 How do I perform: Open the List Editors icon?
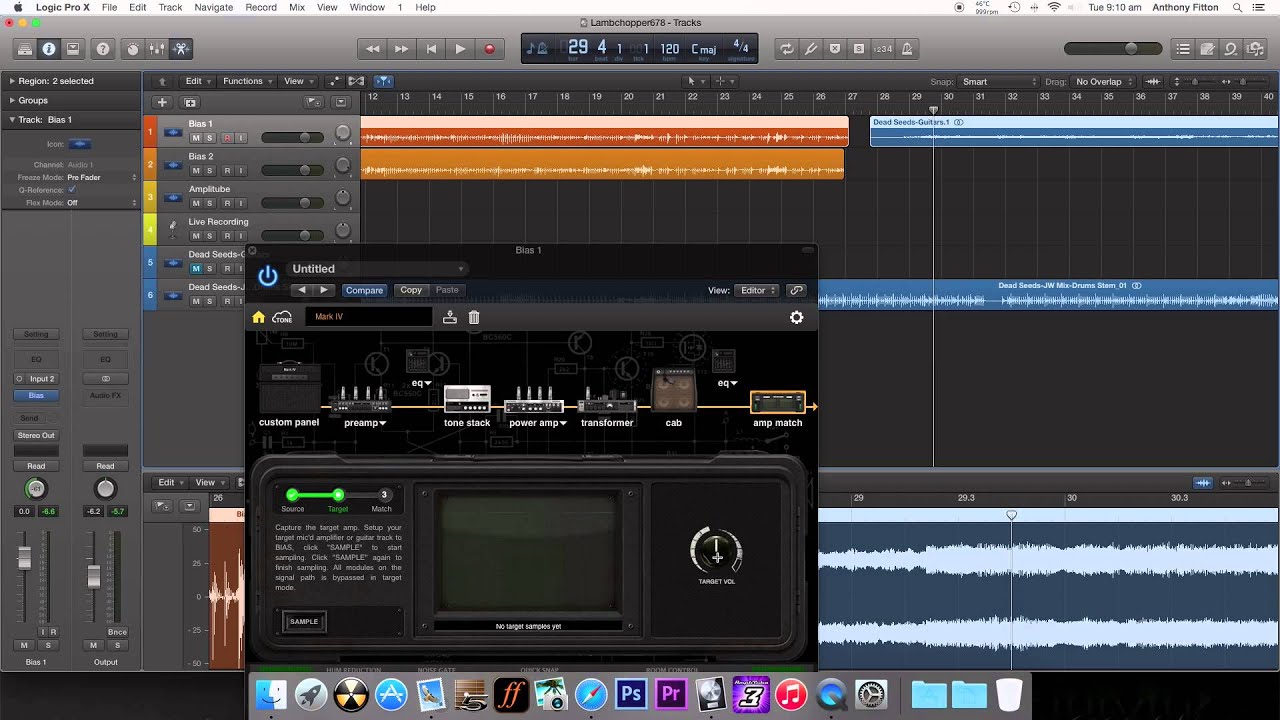1183,49
